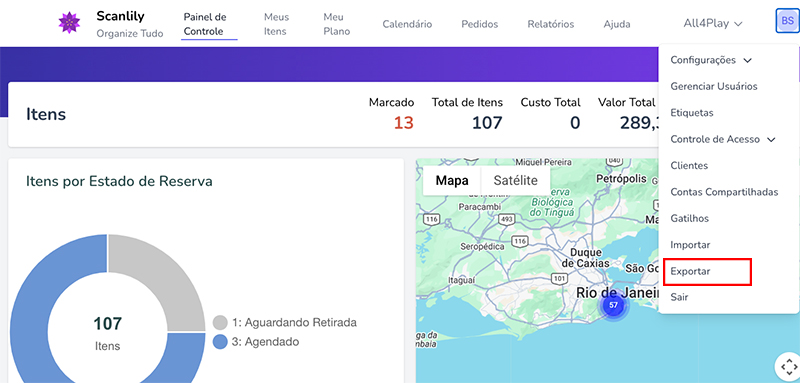Click the Marcado count 13
This screenshot has width=800, height=383.
click(404, 123)
